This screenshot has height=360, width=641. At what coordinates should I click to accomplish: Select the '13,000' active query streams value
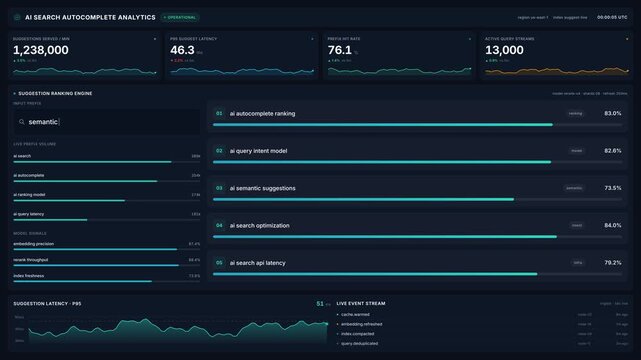tap(504, 50)
